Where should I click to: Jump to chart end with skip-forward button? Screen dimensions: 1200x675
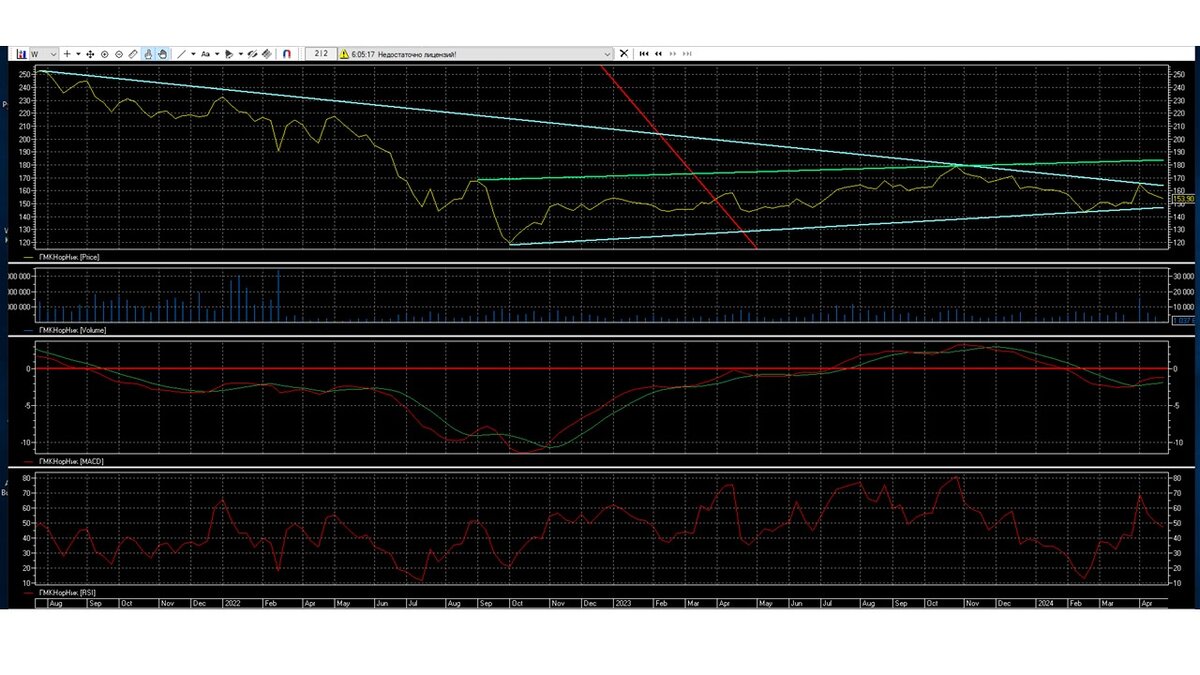point(688,54)
